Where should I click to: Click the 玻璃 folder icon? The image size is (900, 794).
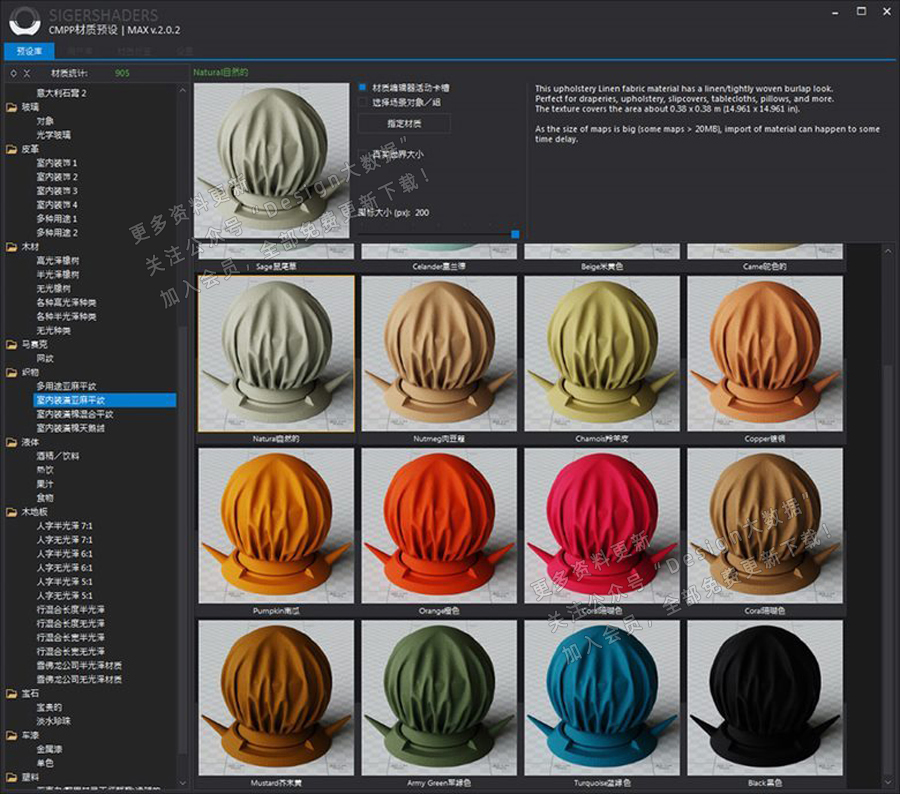point(12,107)
